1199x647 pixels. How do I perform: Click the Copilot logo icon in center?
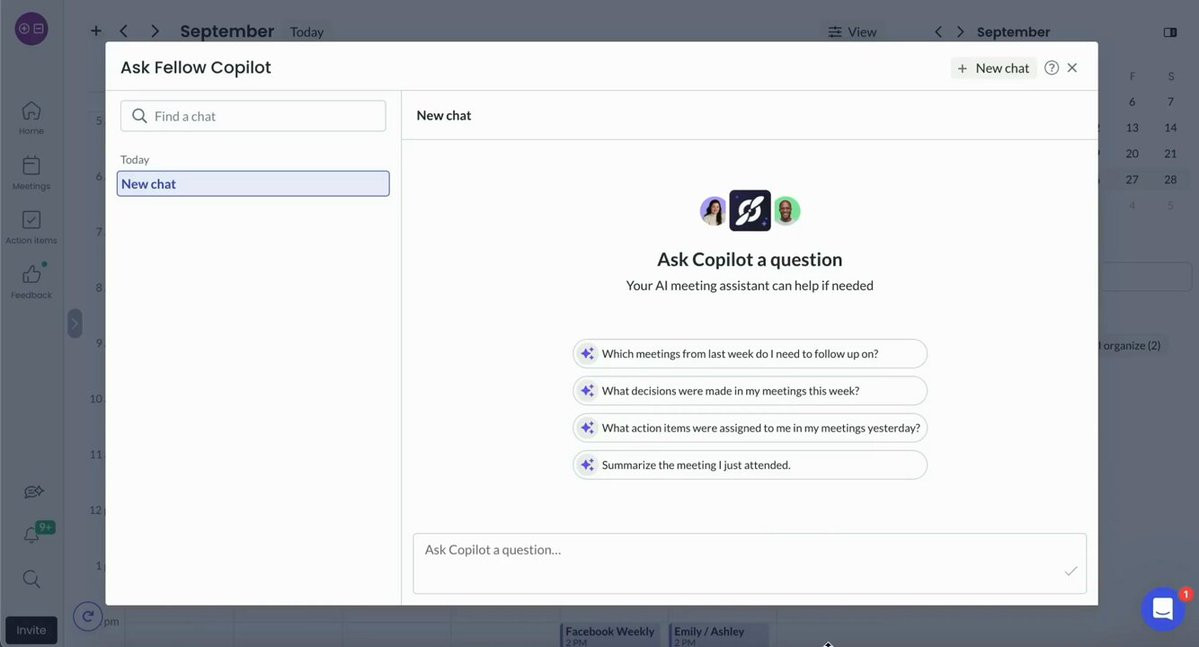pyautogui.click(x=749, y=210)
